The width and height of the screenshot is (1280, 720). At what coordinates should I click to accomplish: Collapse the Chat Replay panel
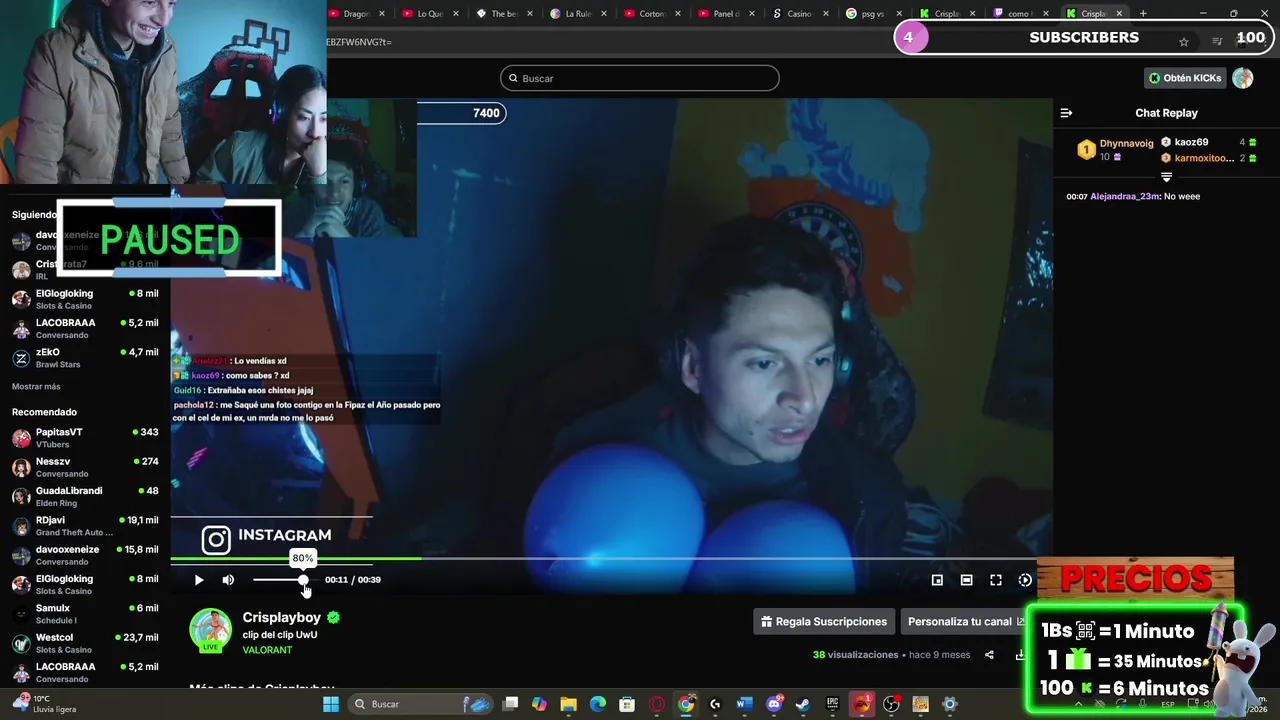(x=1066, y=113)
